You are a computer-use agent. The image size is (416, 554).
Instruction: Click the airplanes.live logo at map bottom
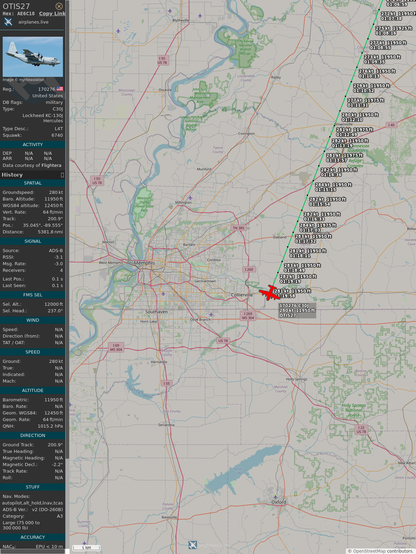[193, 544]
